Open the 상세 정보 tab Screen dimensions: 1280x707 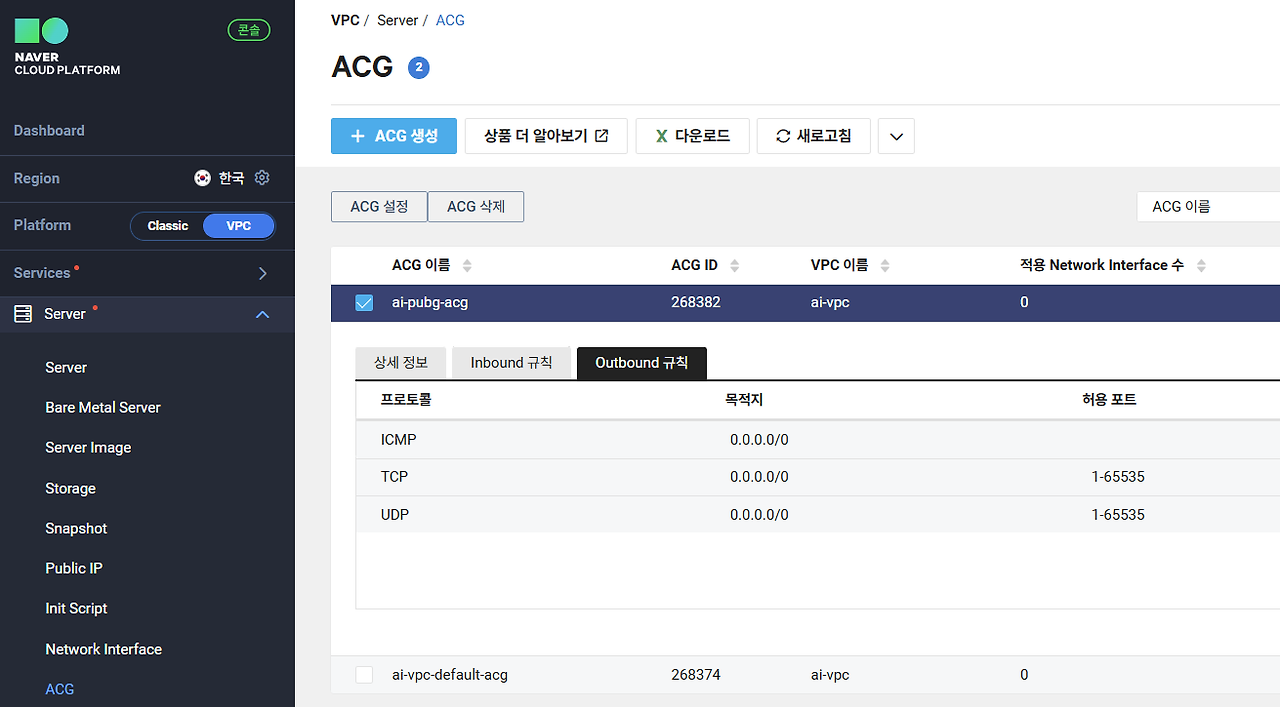[x=400, y=362]
